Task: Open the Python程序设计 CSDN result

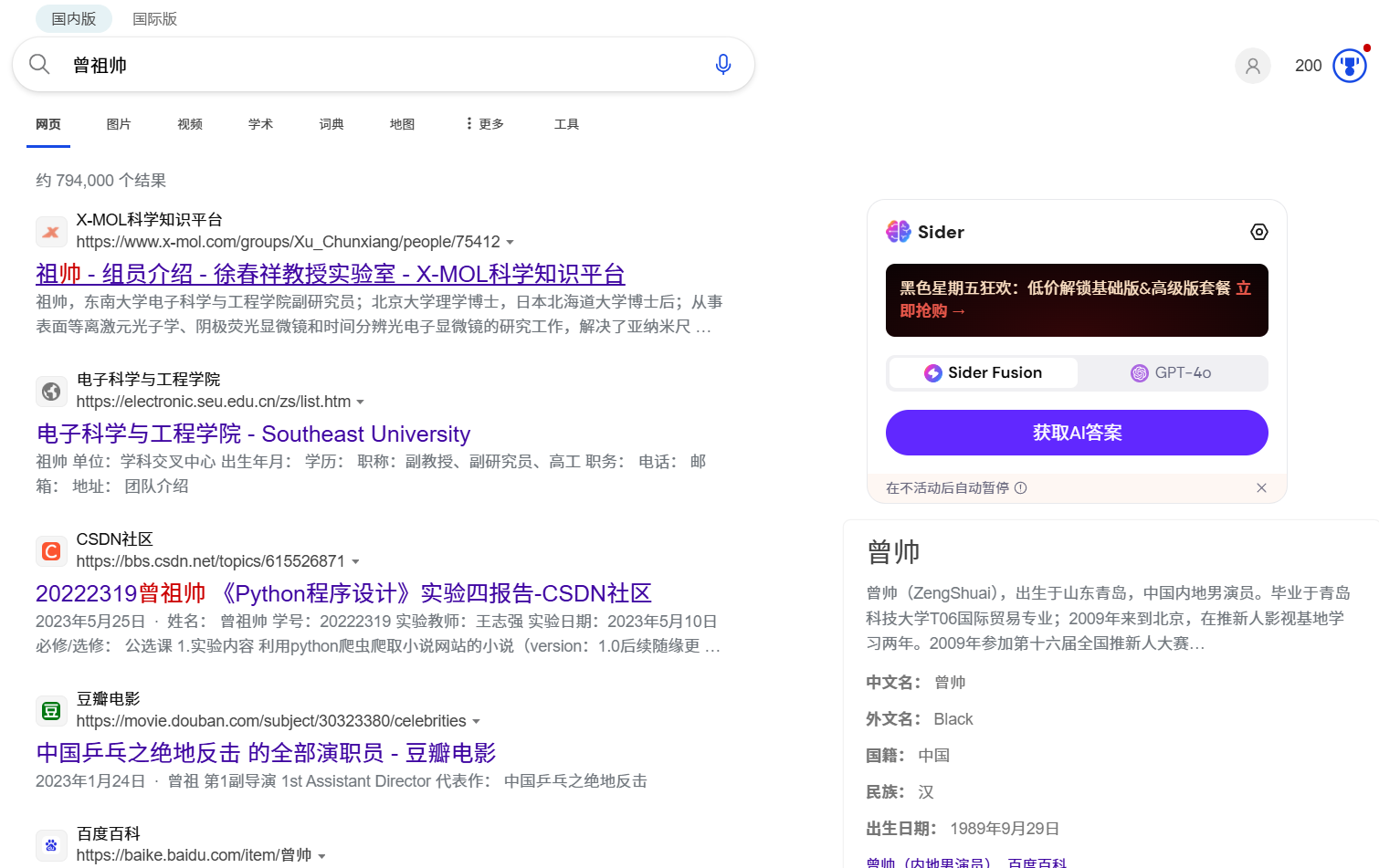Action: click(343, 593)
